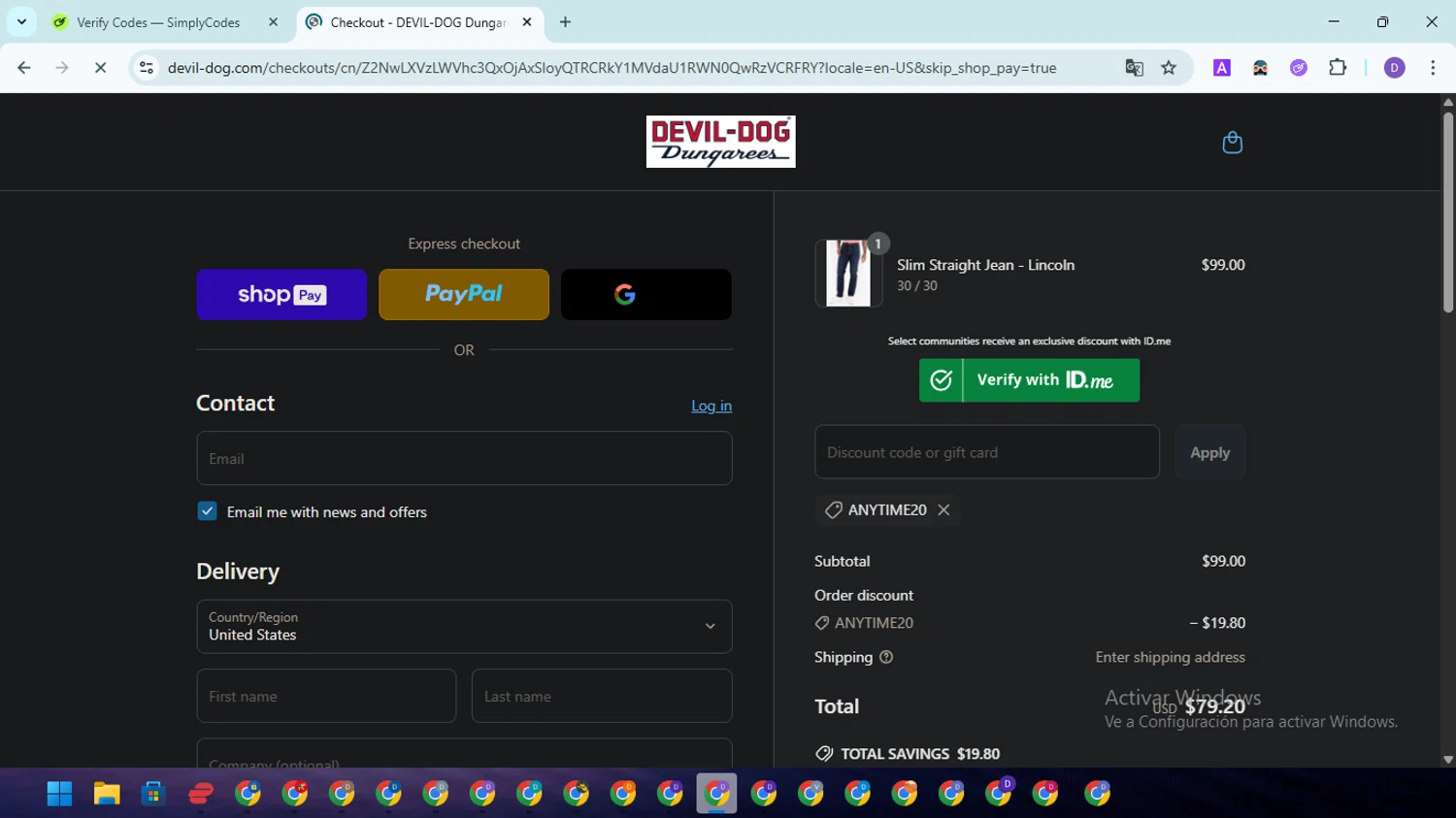
Task: Click the Slim Straight Jean - Lincoln text
Action: [x=985, y=265]
